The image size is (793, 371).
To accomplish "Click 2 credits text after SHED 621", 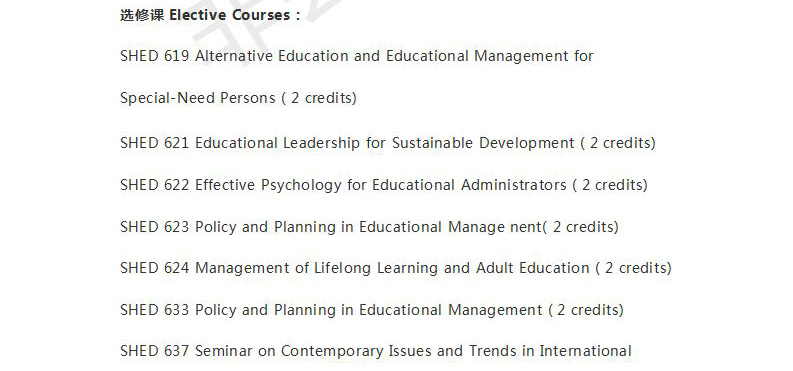I will click(x=618, y=143).
